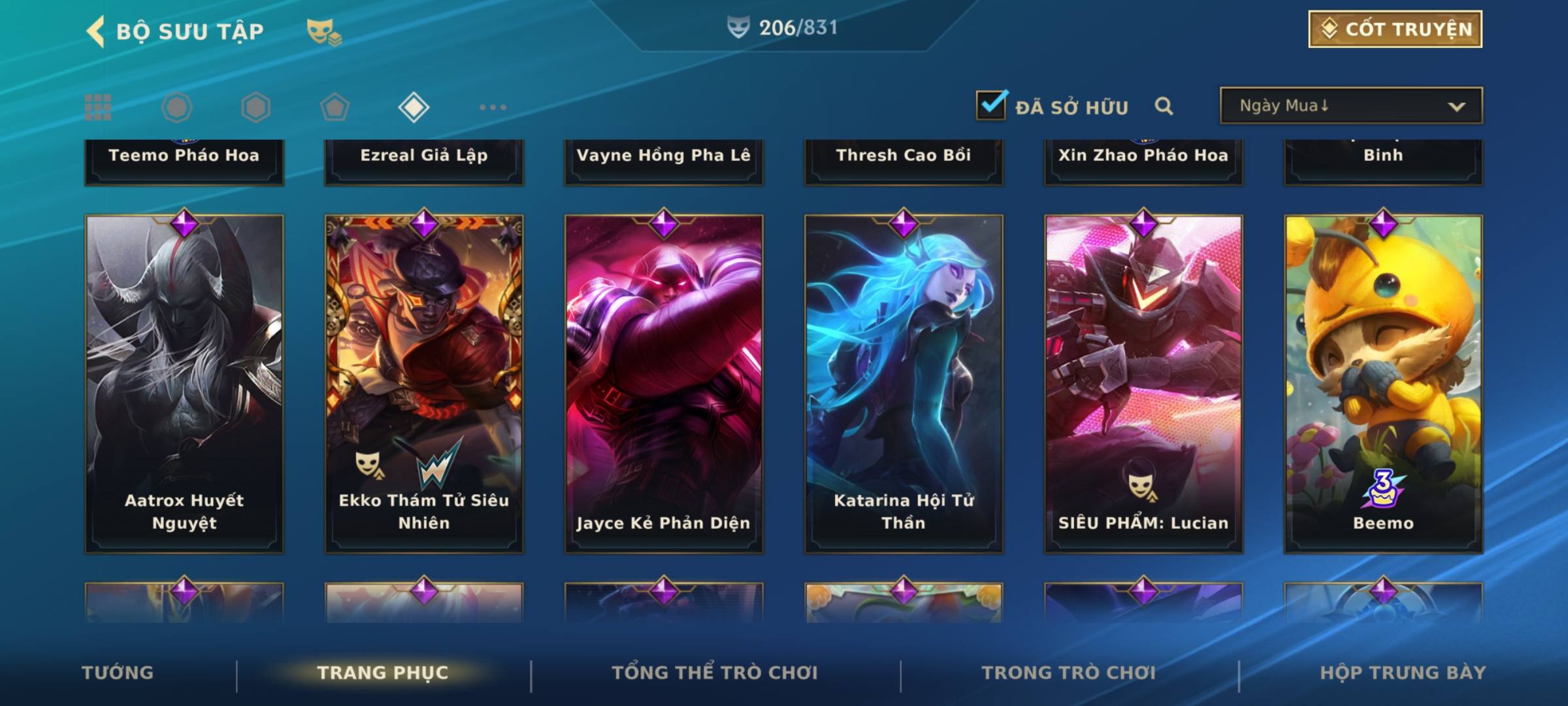Go back using the Bộ Sưu Tập arrow
Viewport: 1568px width, 706px height.
point(95,31)
